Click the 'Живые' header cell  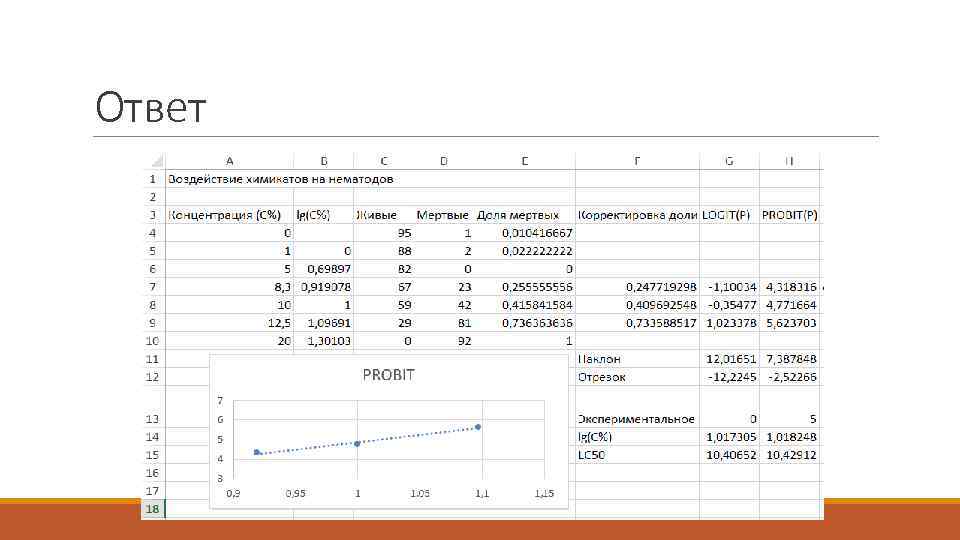[384, 215]
